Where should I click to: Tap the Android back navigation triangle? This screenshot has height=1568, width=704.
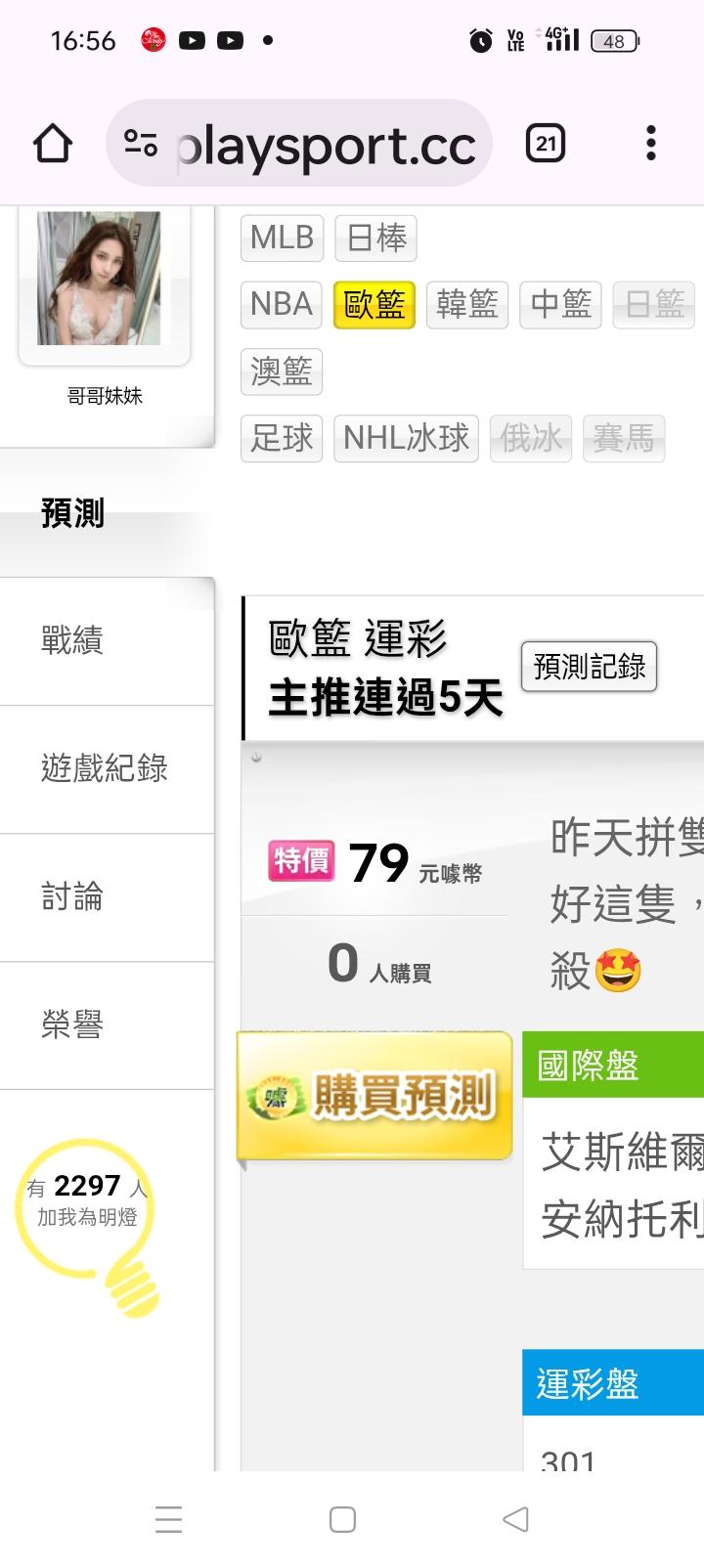click(515, 1519)
